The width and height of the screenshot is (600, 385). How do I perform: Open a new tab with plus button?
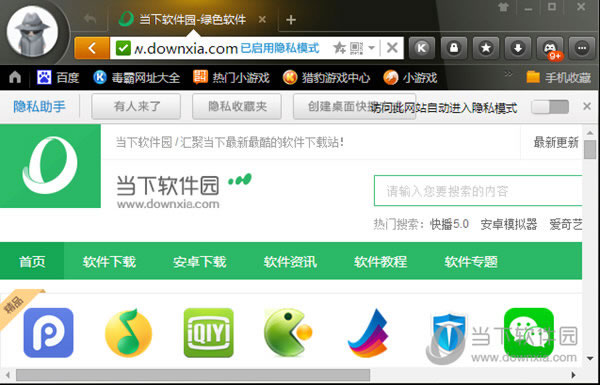pos(291,20)
